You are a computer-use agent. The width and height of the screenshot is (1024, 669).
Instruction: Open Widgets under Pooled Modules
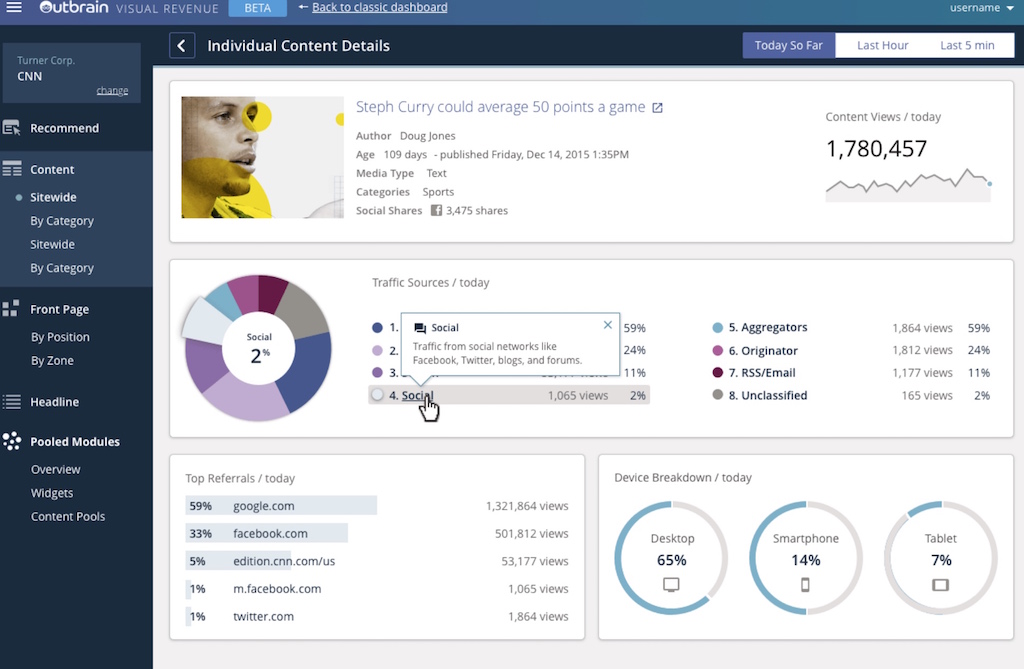click(52, 493)
